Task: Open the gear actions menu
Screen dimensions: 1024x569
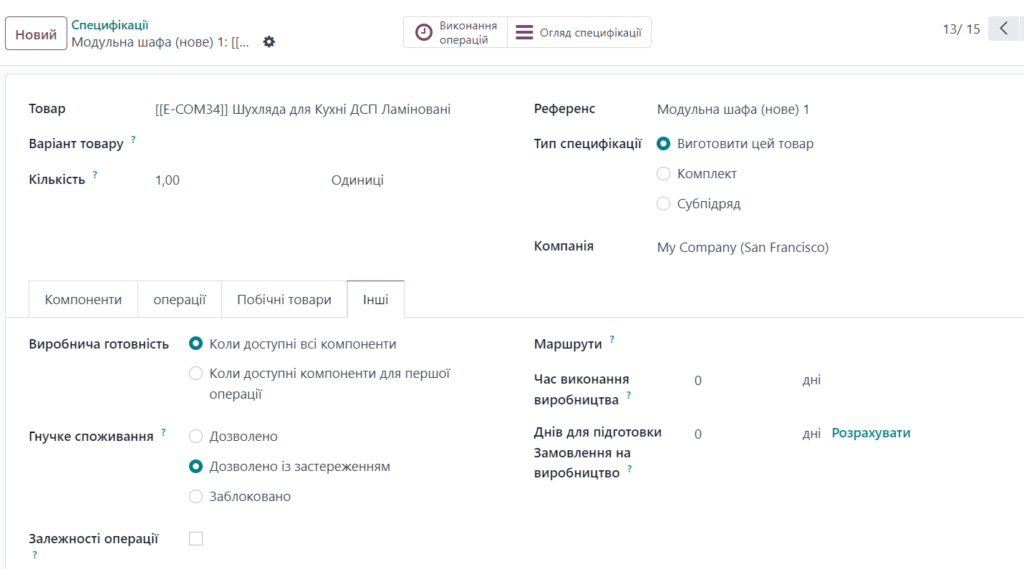Action: click(x=269, y=42)
